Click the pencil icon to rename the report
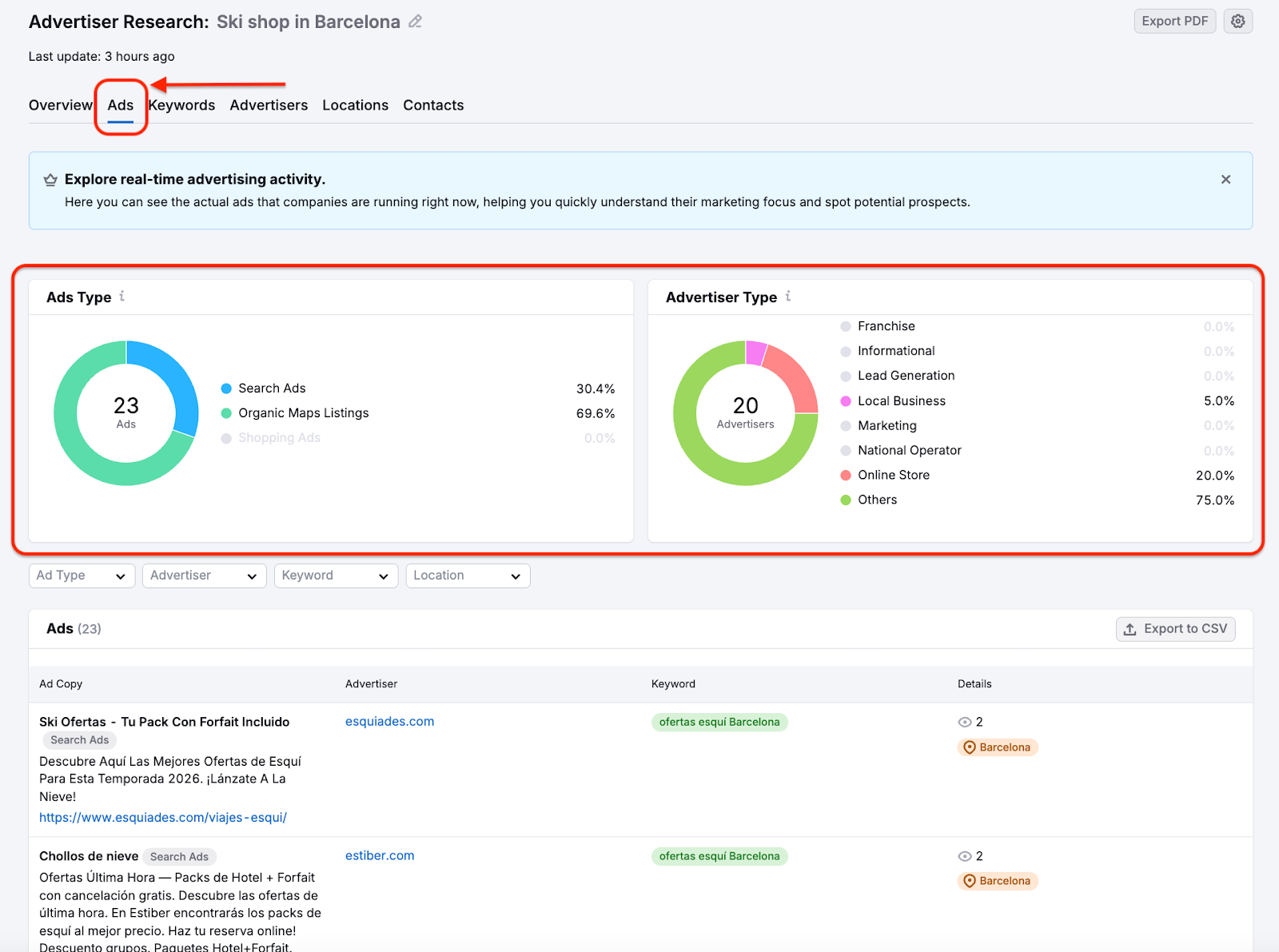The width and height of the screenshot is (1279, 952). (x=415, y=22)
